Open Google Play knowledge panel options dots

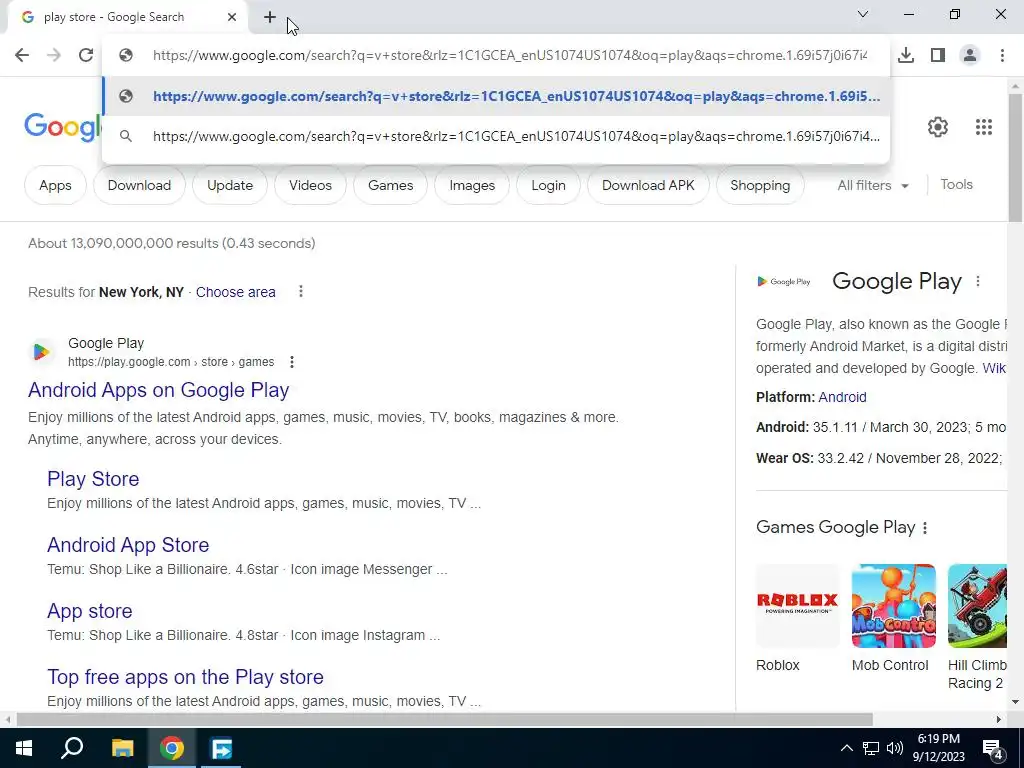pyautogui.click(x=978, y=281)
